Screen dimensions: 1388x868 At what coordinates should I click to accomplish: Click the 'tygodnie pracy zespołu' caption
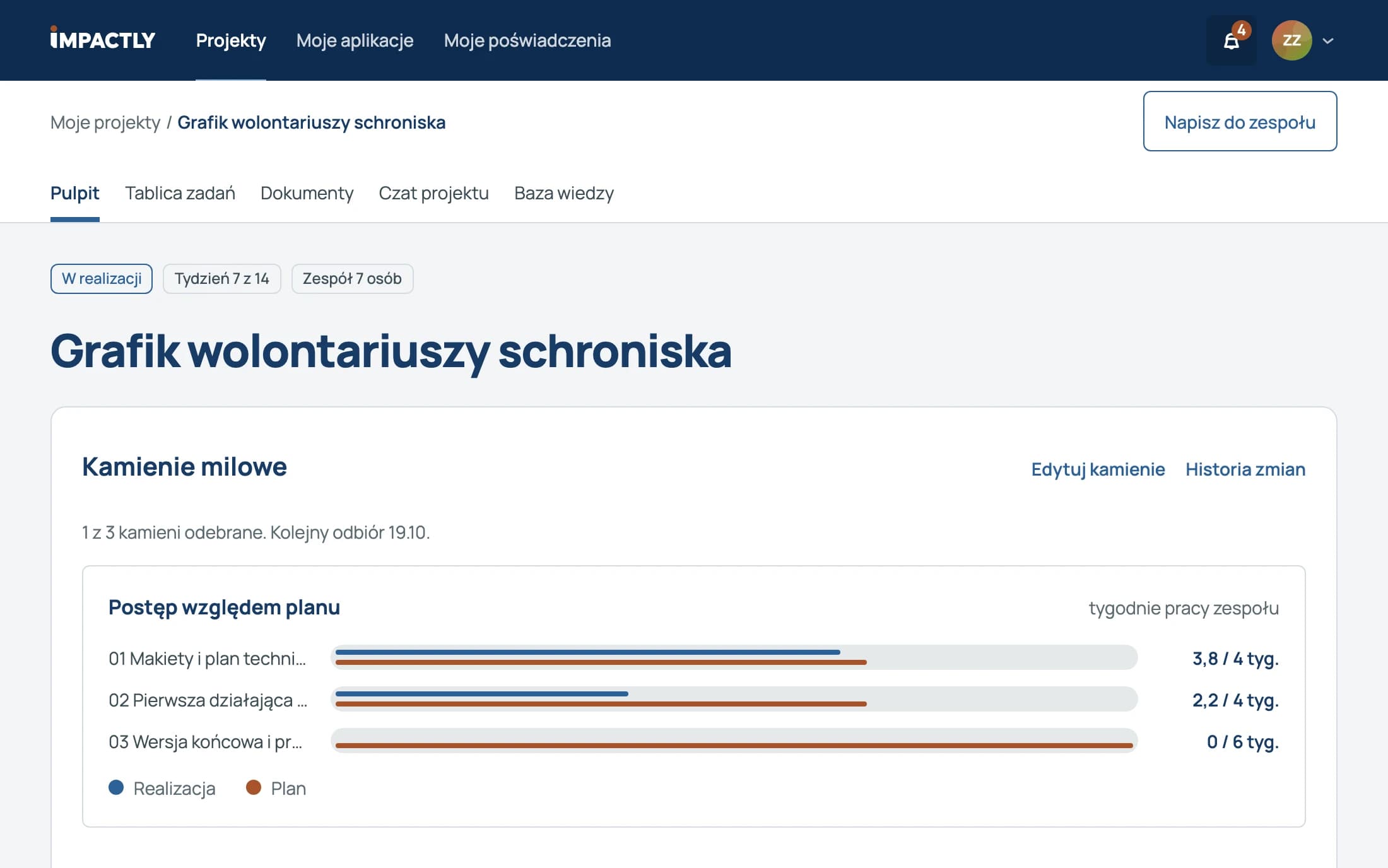(x=1184, y=608)
